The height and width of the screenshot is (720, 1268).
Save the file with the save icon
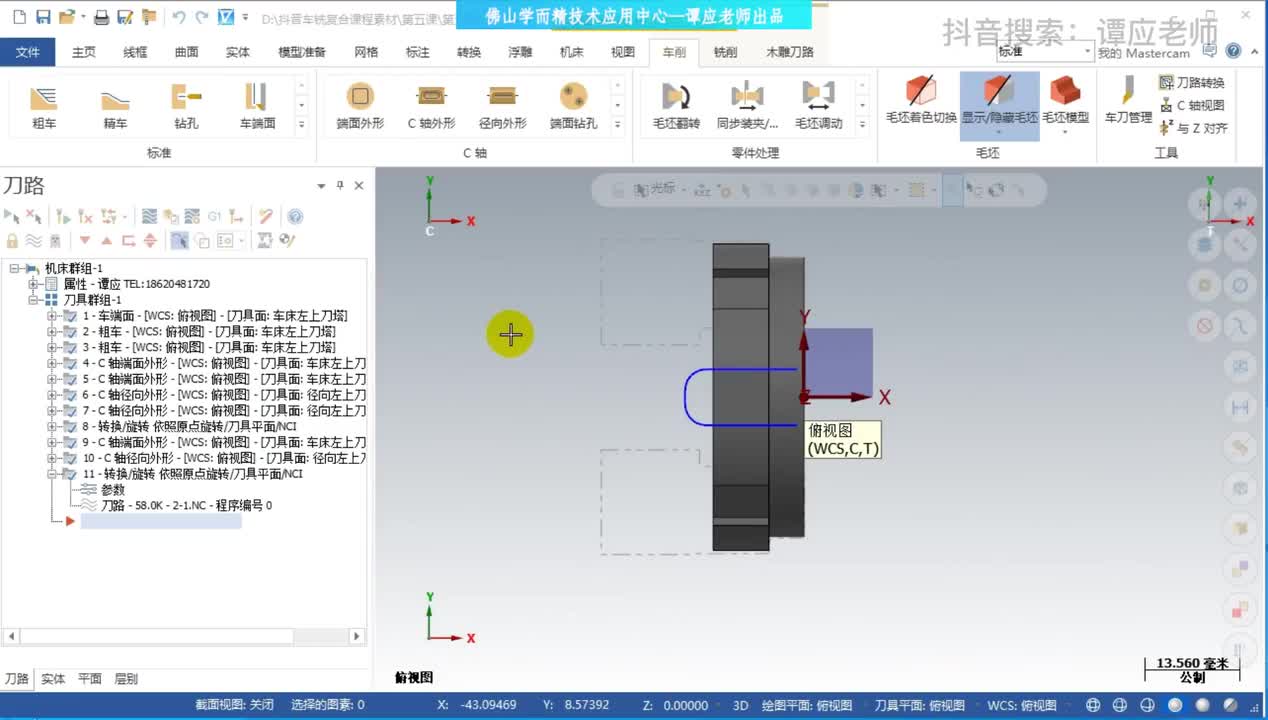(42, 17)
